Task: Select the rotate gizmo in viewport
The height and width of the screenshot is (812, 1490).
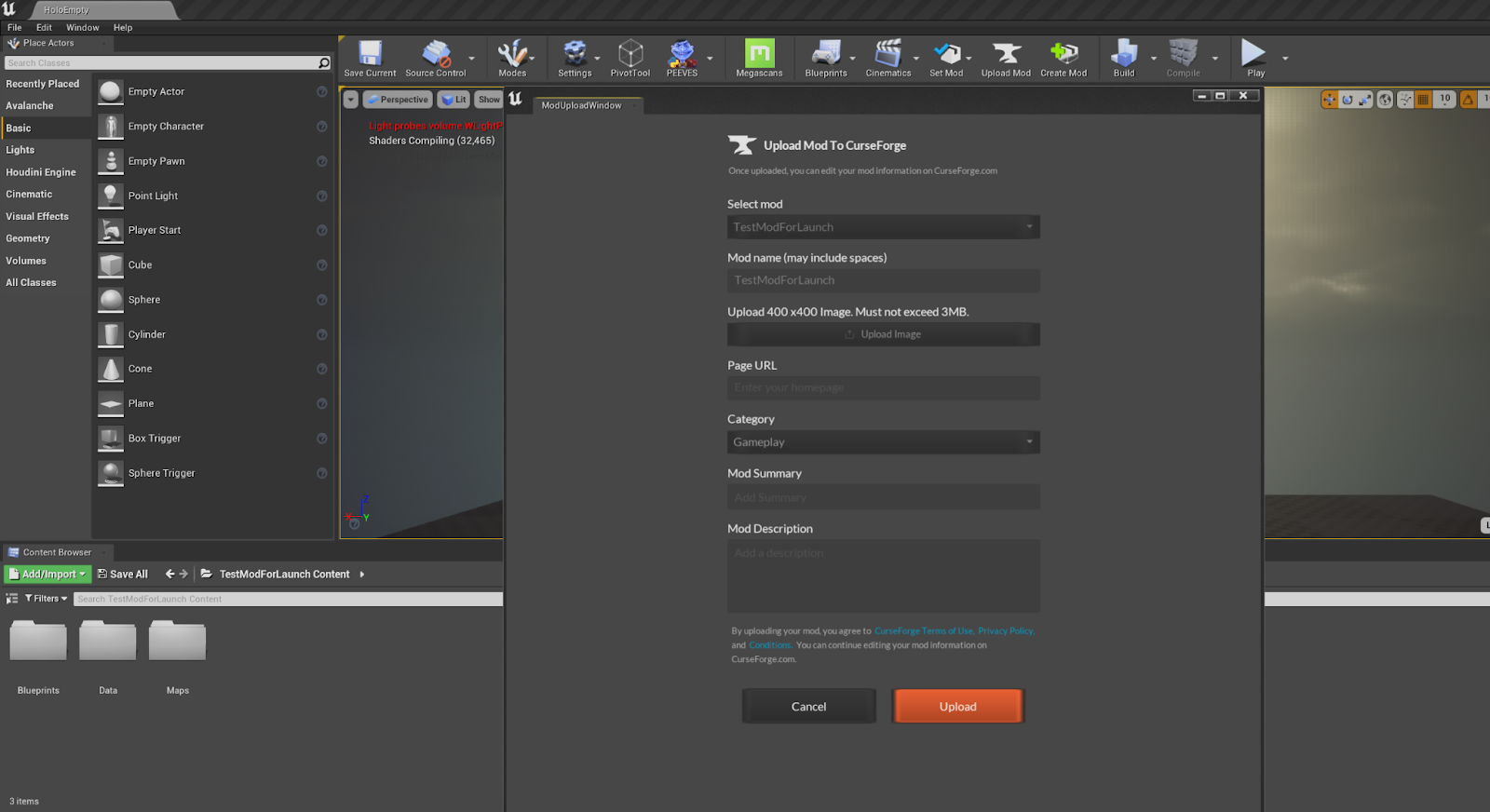Action: 1348,100
